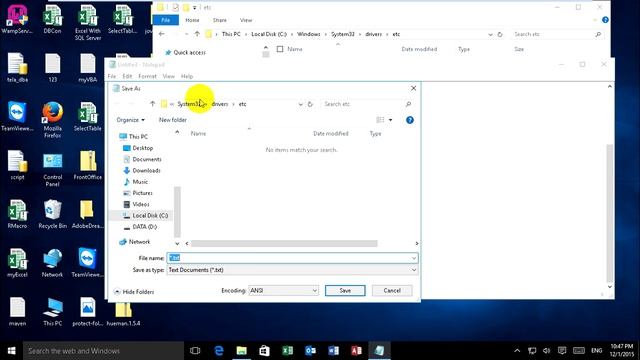Show hidden system tray icons
Screen dimensions: 640x360
tap(517, 351)
